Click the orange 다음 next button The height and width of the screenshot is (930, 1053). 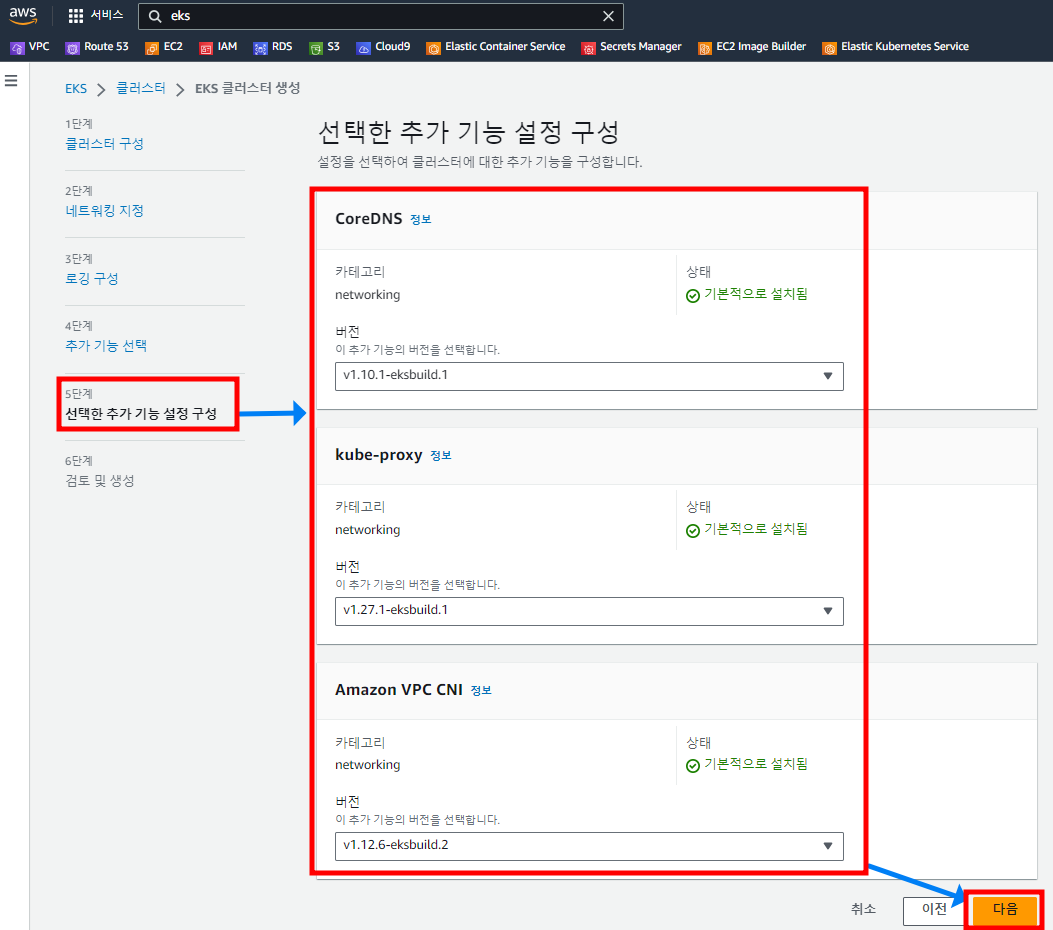pyautogui.click(x=1005, y=910)
